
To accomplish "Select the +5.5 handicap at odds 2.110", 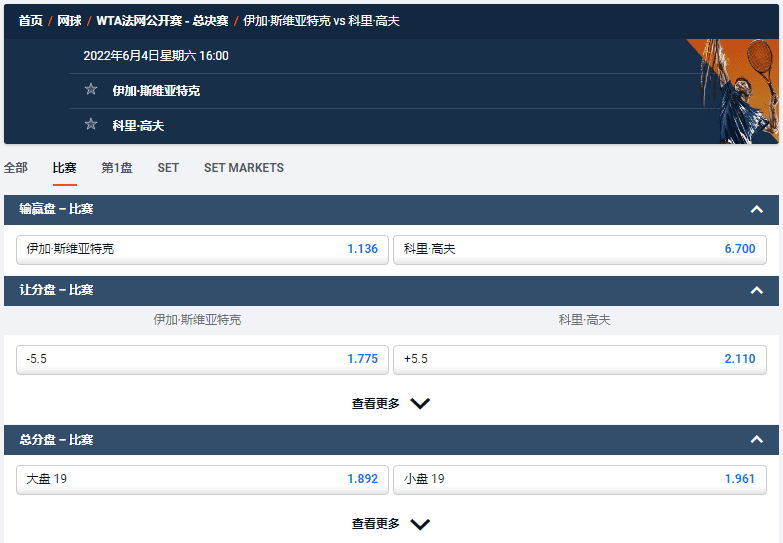I will (580, 359).
